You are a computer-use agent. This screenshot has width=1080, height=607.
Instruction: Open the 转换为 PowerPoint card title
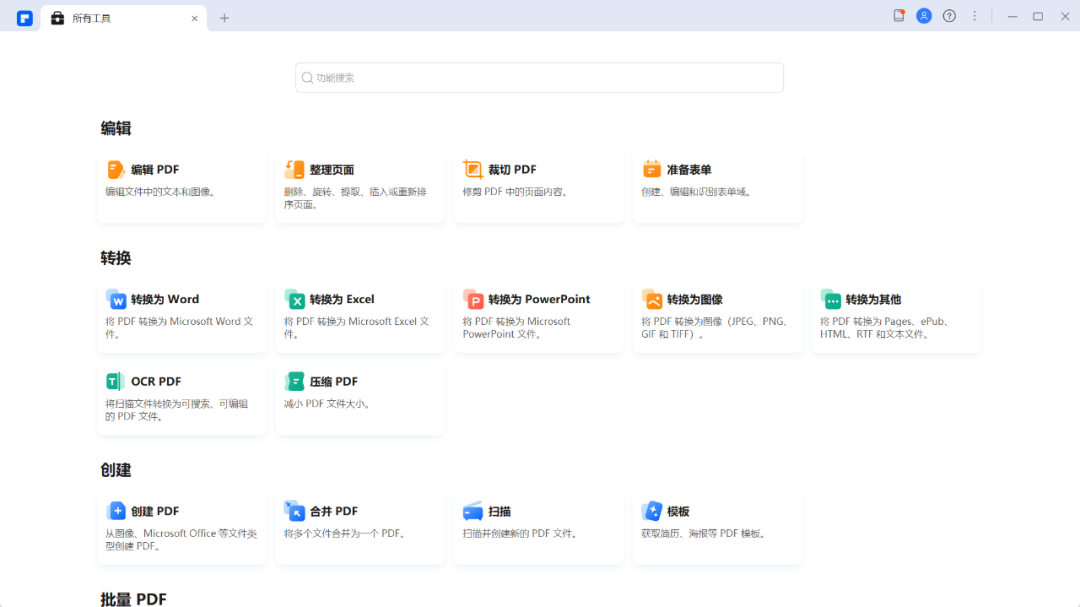(539, 299)
